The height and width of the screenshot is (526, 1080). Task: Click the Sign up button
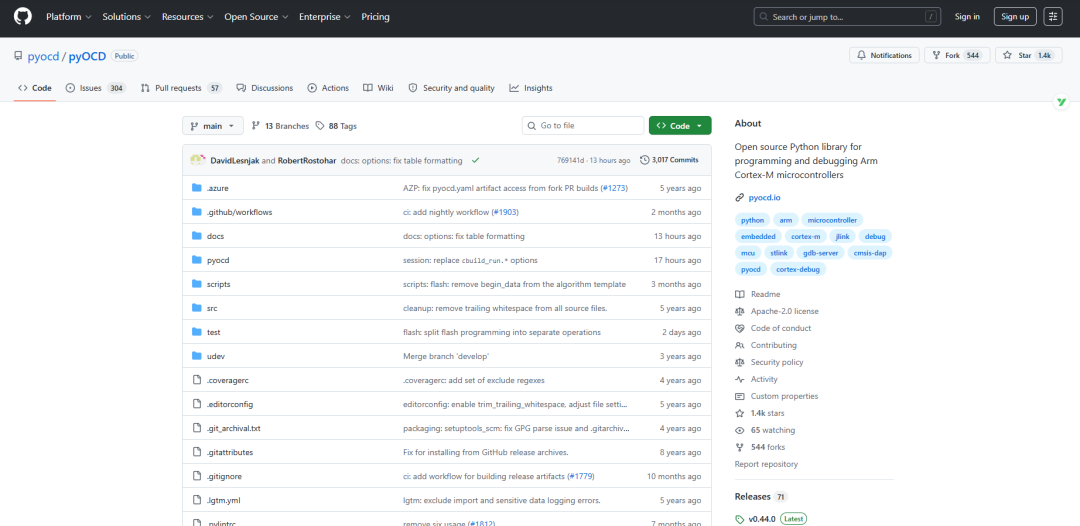coord(1015,17)
